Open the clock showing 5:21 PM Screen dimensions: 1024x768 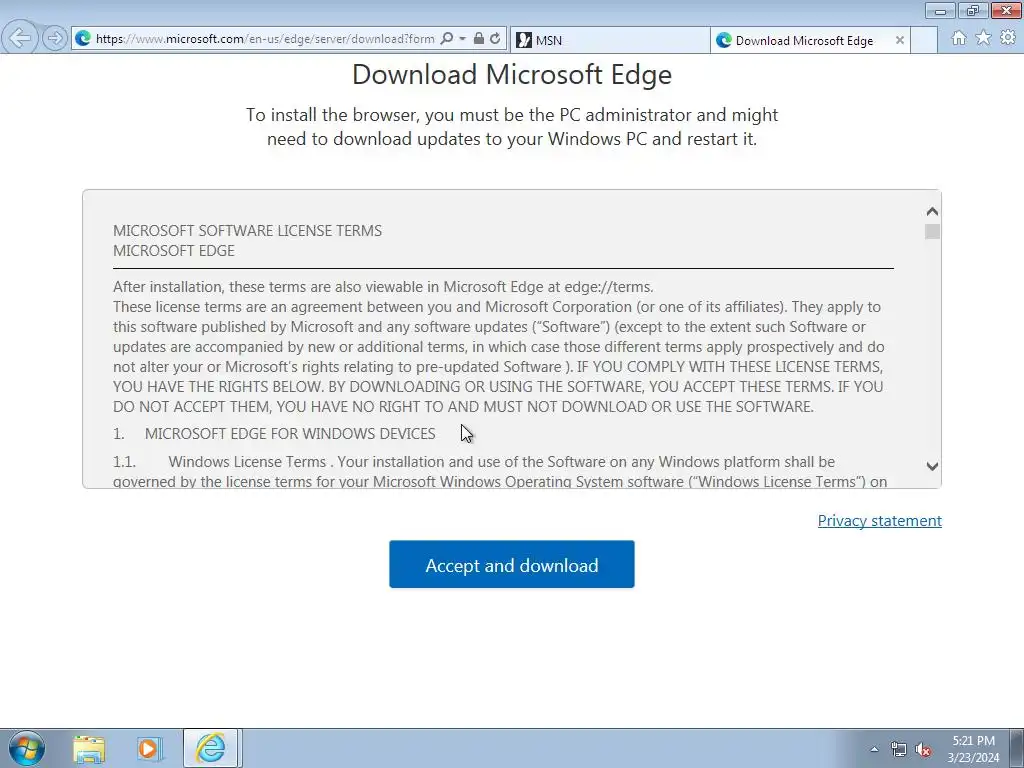(973, 749)
